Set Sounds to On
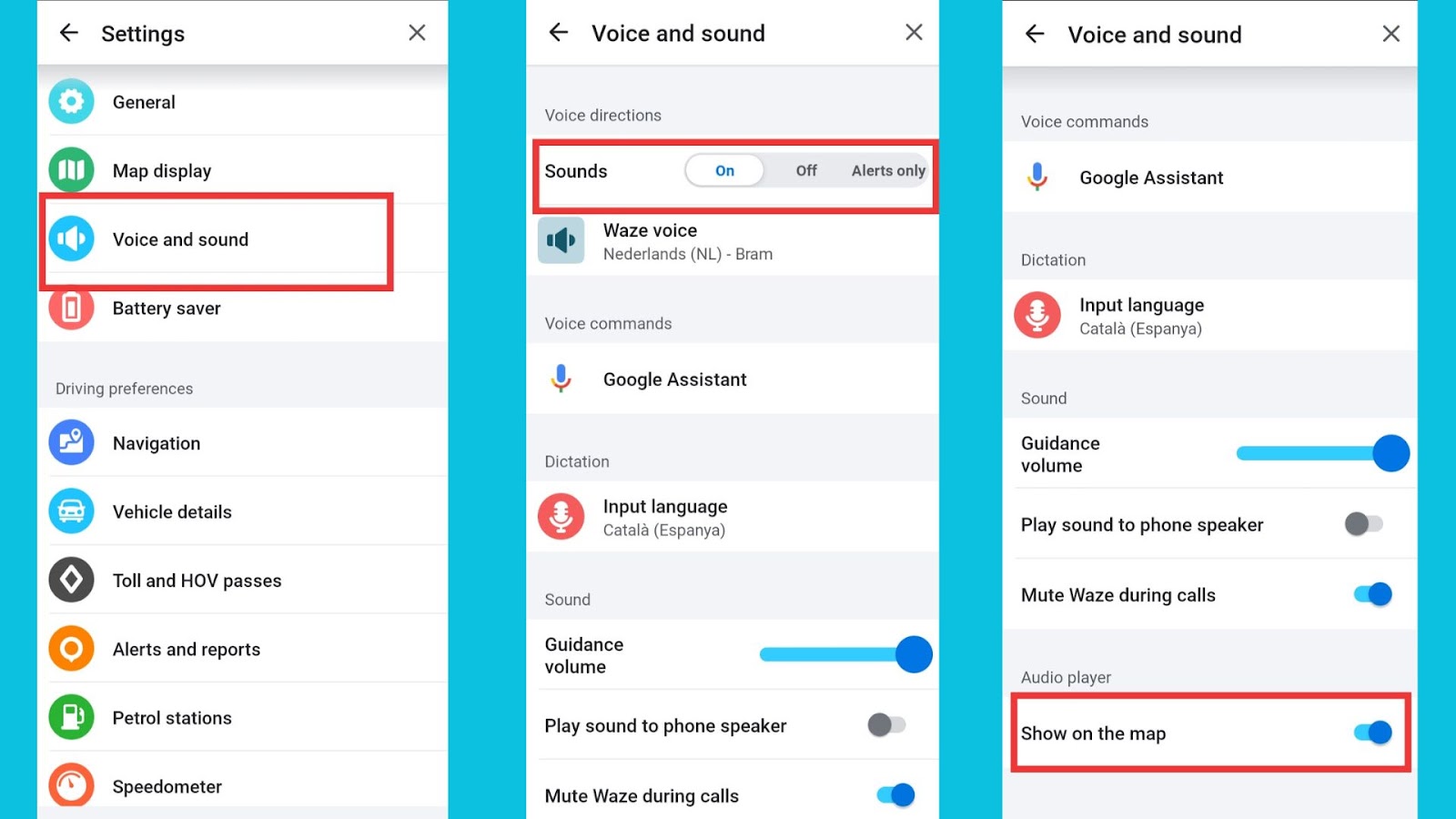 tap(724, 170)
